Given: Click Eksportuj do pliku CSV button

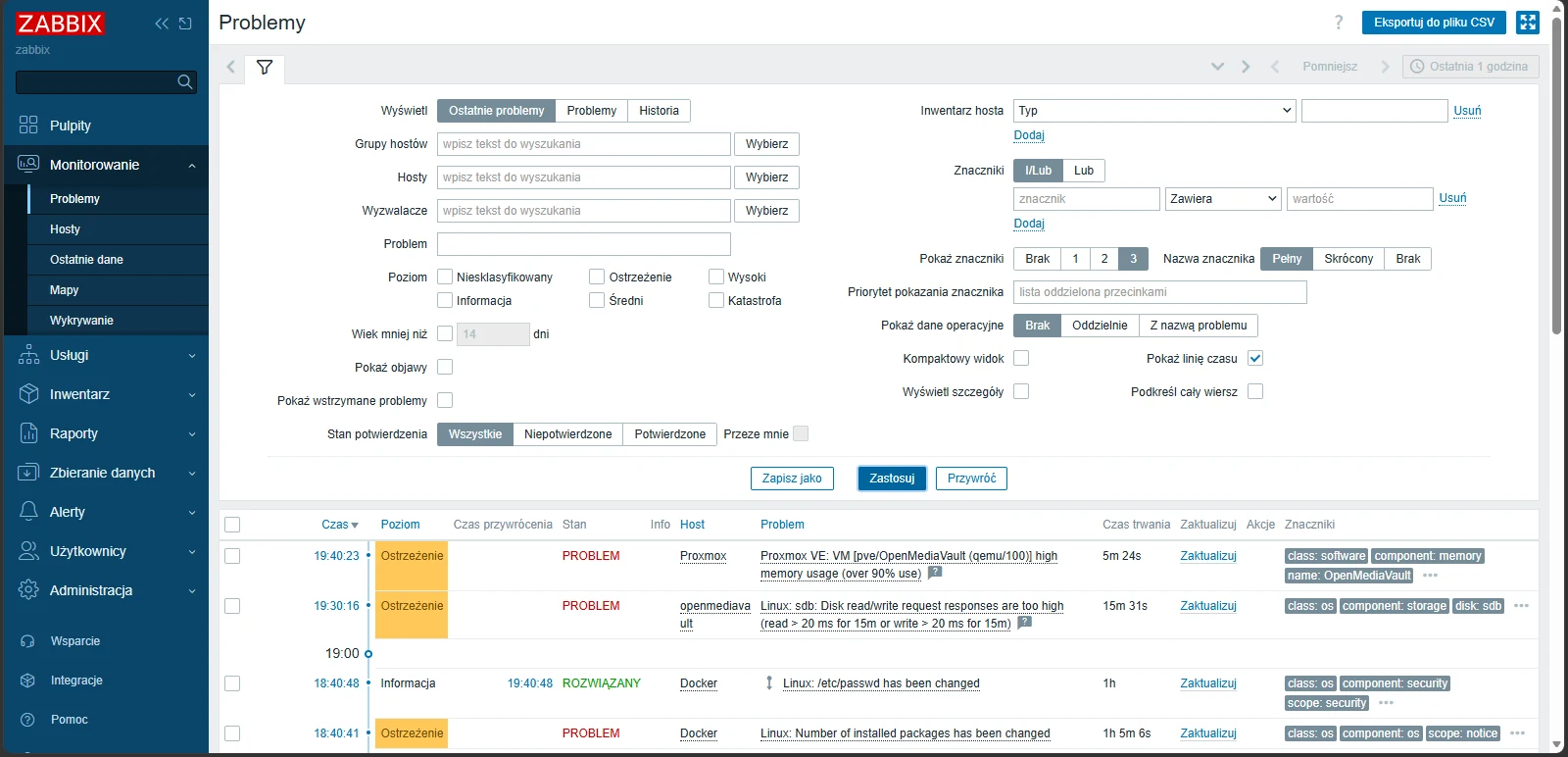Looking at the screenshot, I should (x=1434, y=23).
